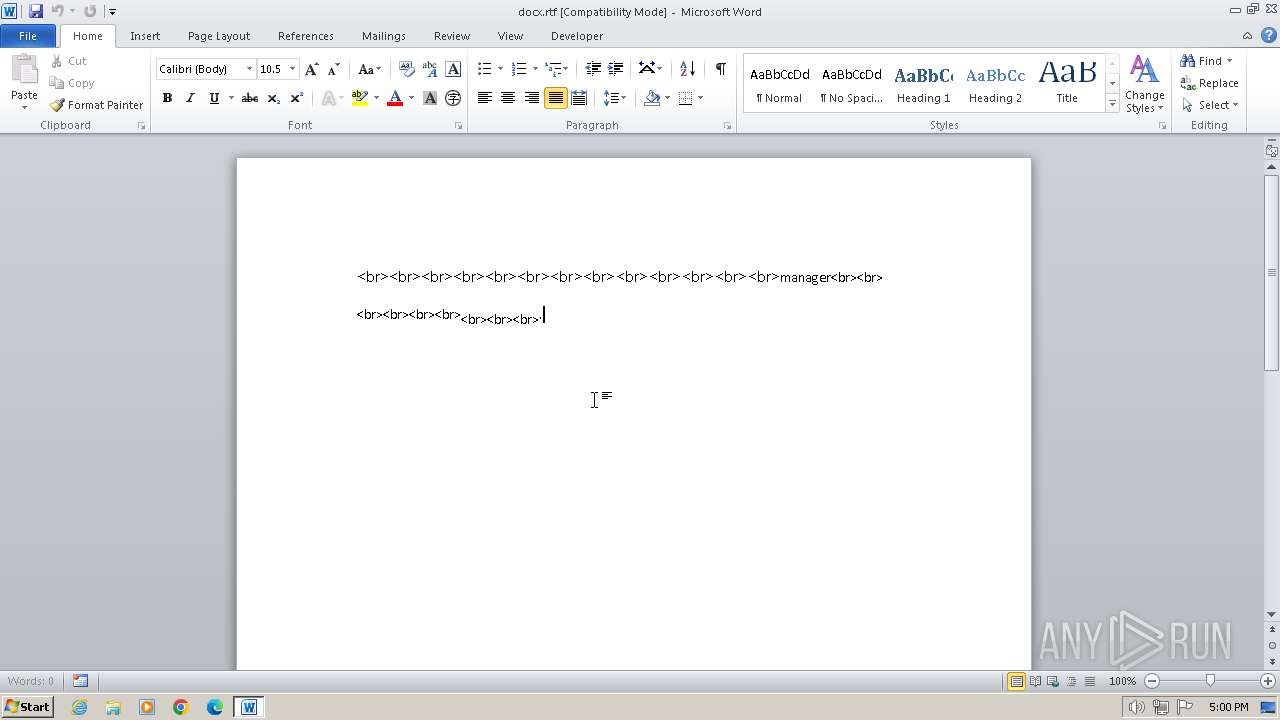Screen dimensions: 1280x720
Task: Open Change Case dropdown
Action: tap(369, 69)
